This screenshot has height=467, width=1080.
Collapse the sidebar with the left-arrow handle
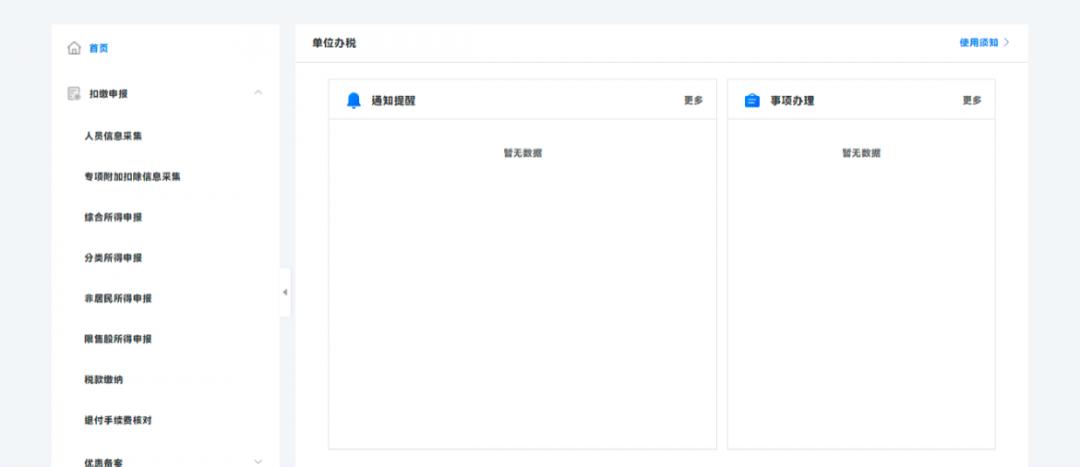(x=285, y=292)
